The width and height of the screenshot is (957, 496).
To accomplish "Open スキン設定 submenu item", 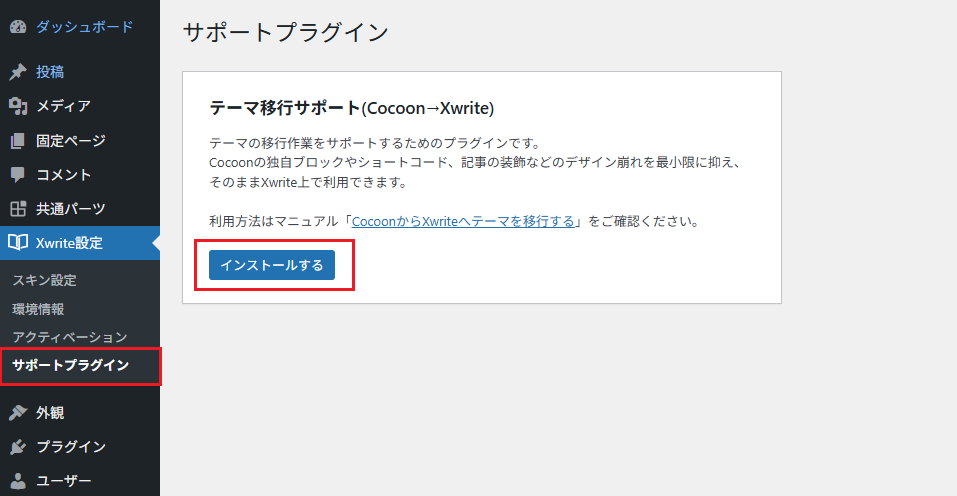I will [44, 280].
